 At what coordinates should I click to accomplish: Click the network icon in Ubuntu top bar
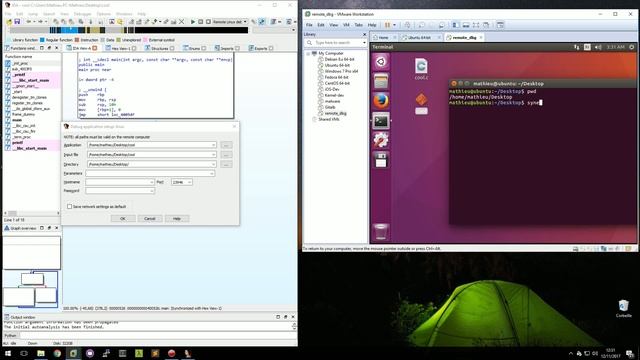point(576,47)
